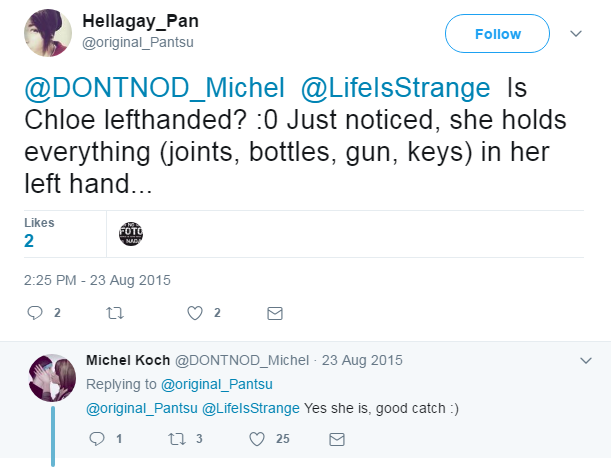Viewport: 611px width, 469px height.
Task: Reply to Michel Koch's tweet
Action: click(97, 438)
